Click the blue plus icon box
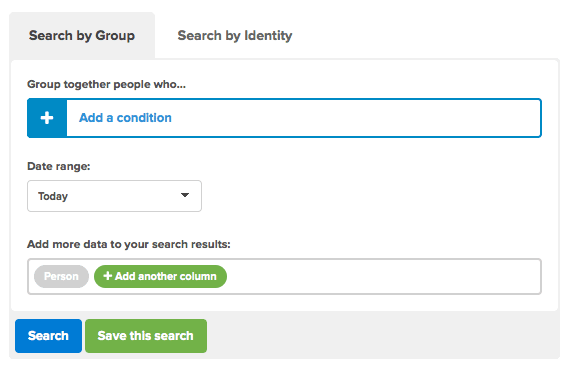The width and height of the screenshot is (569, 372). [47, 118]
